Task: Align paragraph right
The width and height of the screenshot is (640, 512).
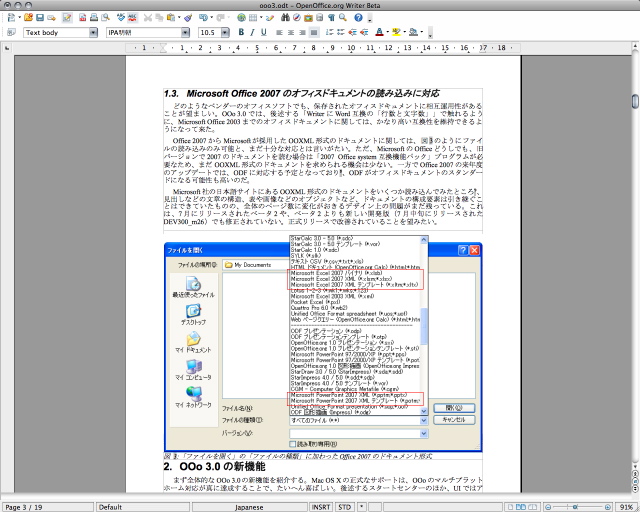Action: 302,32
